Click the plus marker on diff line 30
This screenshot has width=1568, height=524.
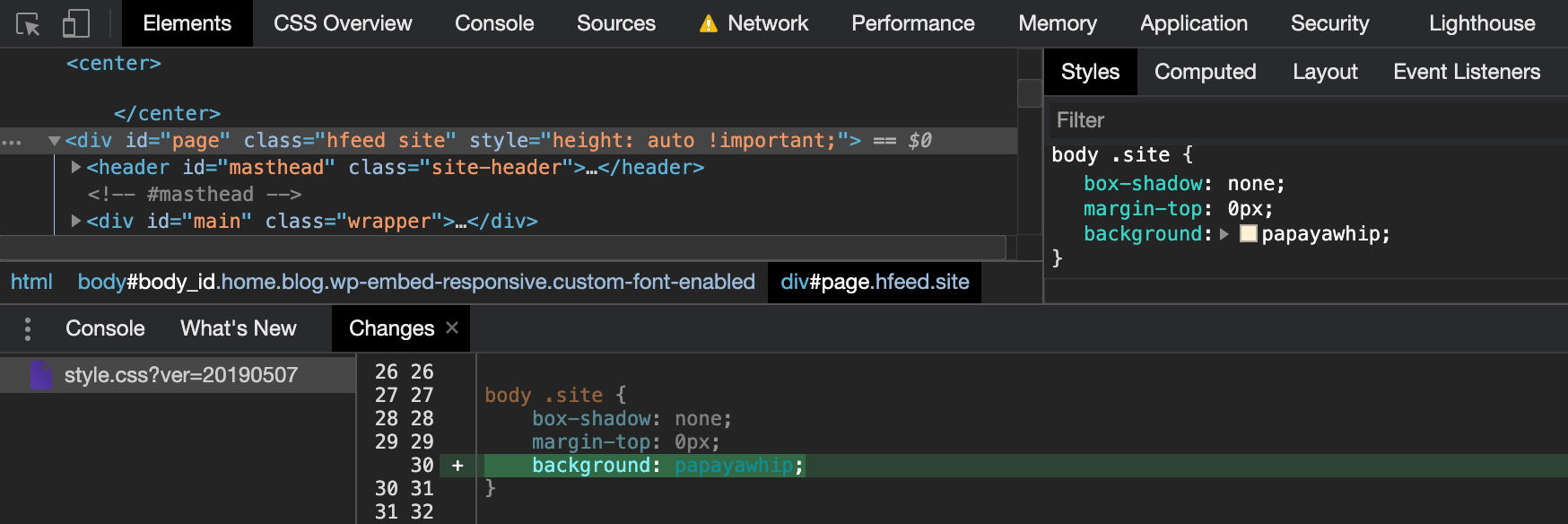coord(457,466)
